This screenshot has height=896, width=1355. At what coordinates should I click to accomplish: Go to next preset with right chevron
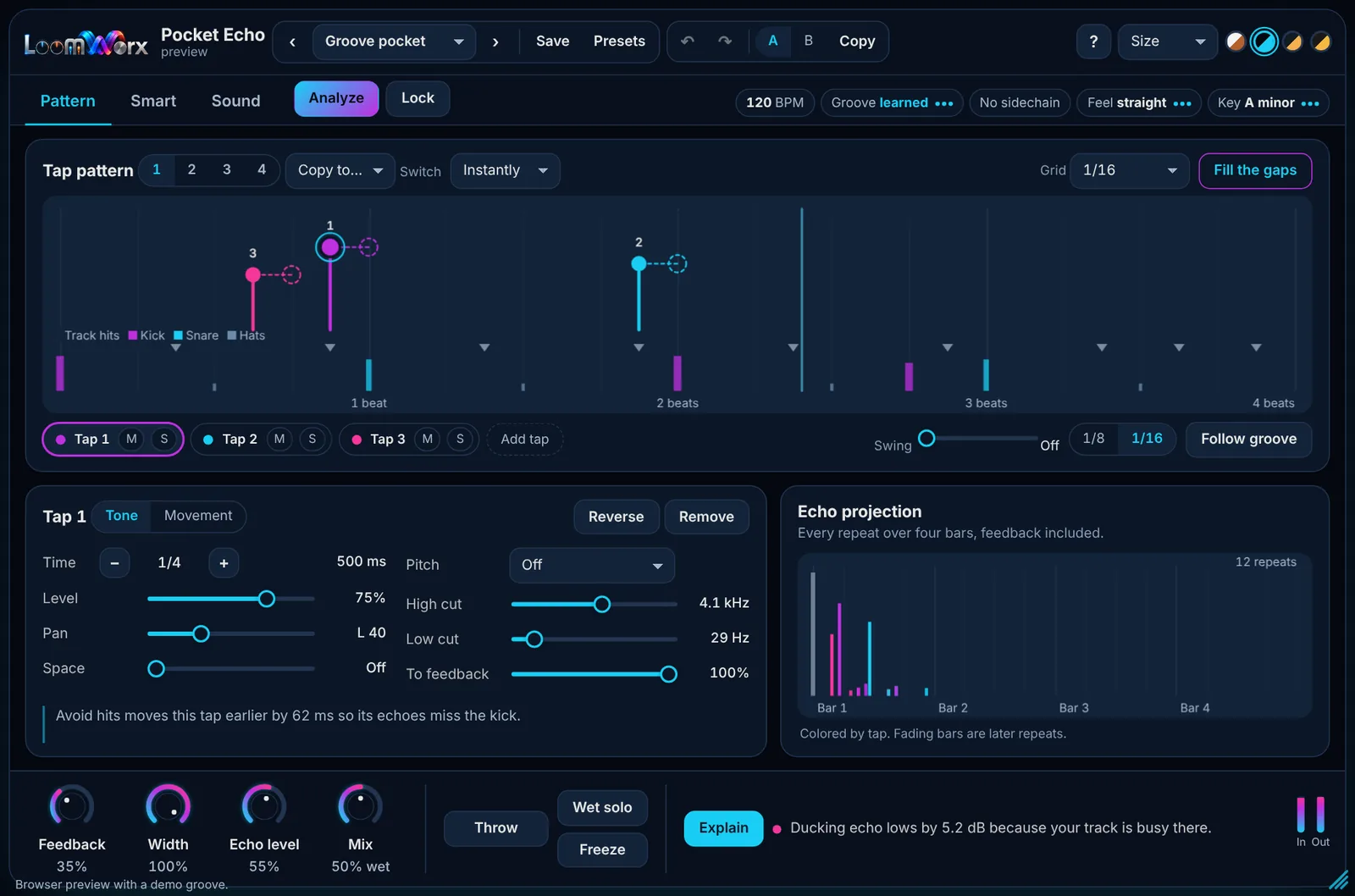[x=495, y=41]
